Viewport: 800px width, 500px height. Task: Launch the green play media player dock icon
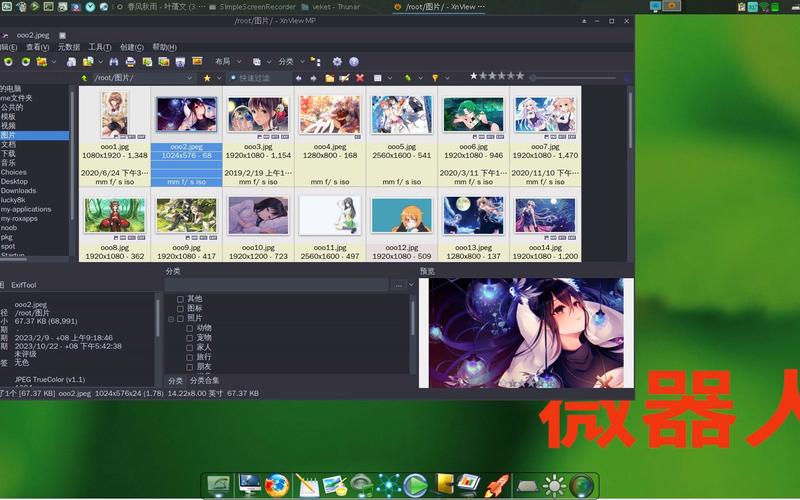[x=416, y=485]
